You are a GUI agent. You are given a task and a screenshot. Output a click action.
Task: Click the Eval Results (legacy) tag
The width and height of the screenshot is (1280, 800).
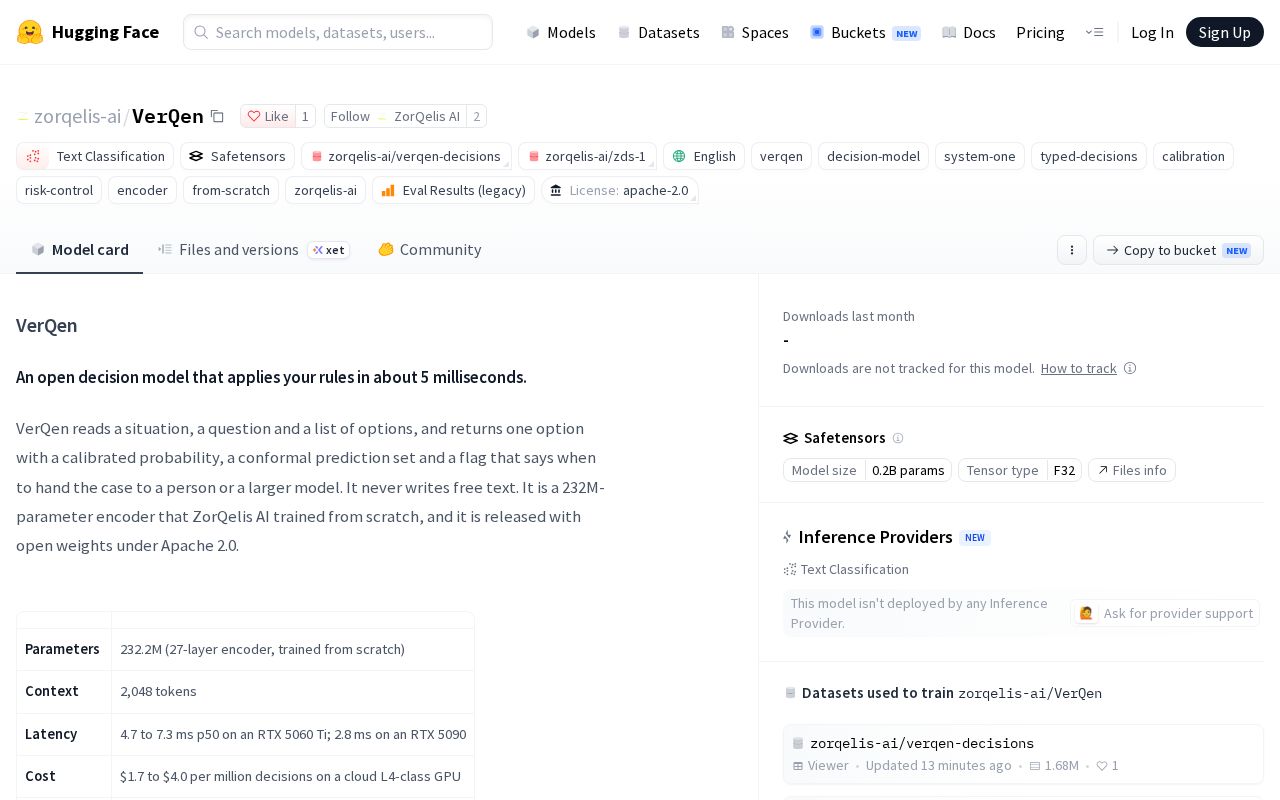click(x=453, y=190)
